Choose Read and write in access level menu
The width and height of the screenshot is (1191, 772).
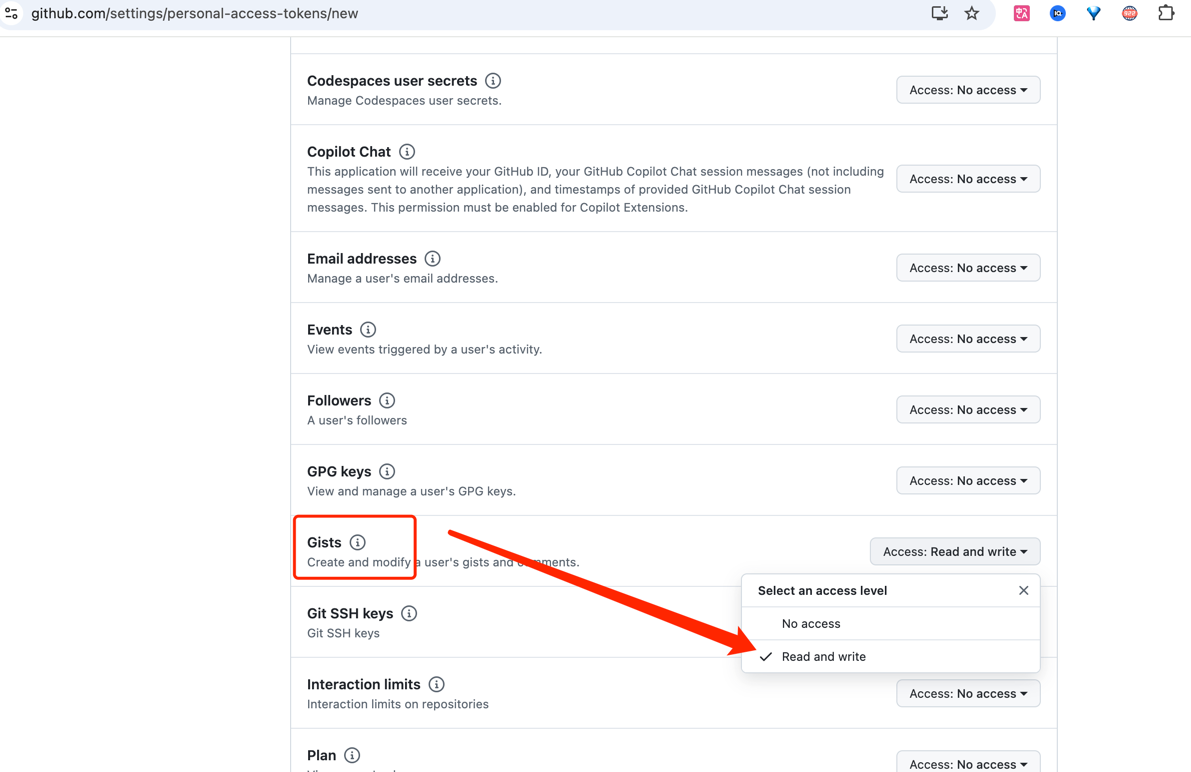click(890, 657)
